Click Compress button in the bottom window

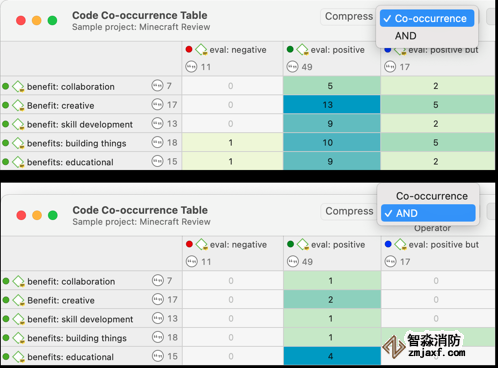349,211
